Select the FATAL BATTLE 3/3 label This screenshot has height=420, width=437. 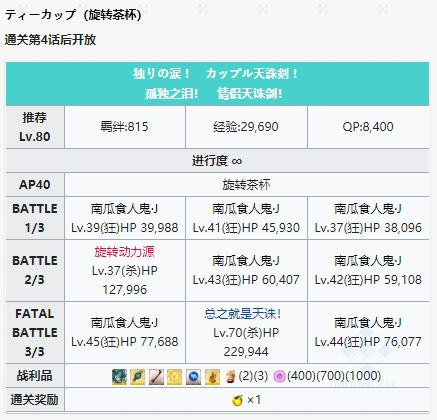(35, 332)
